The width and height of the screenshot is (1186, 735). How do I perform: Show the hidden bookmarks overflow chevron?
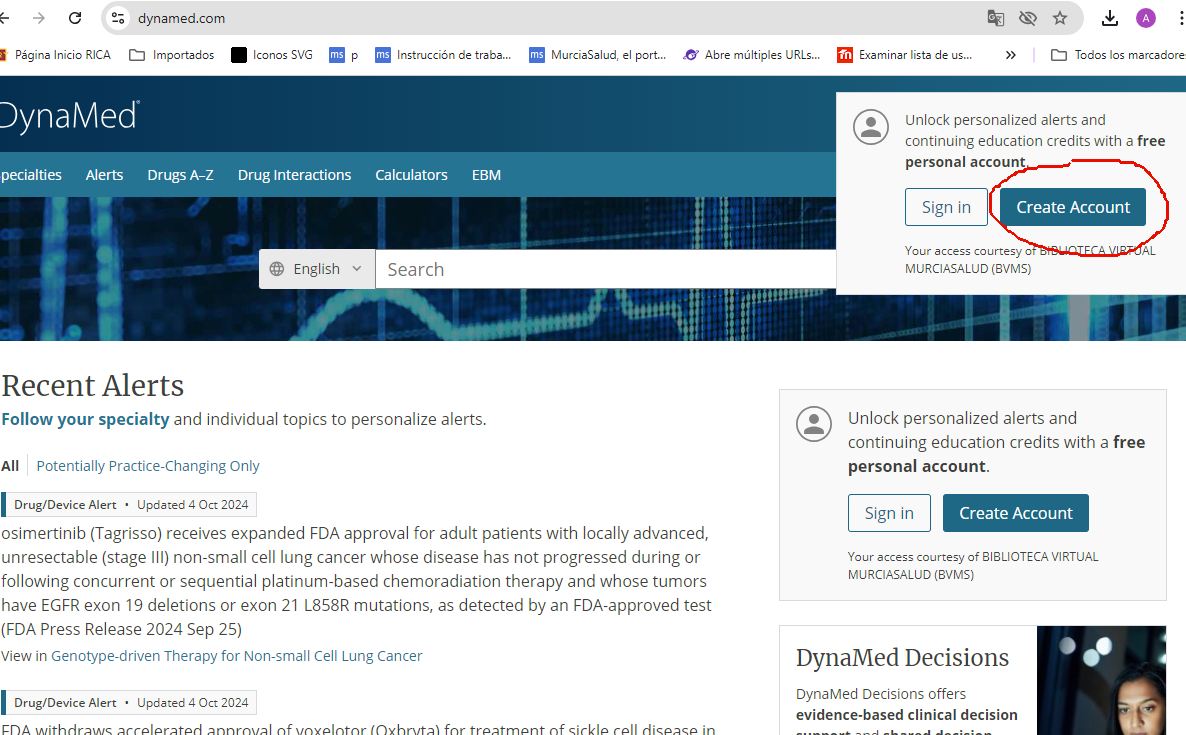tap(1011, 55)
